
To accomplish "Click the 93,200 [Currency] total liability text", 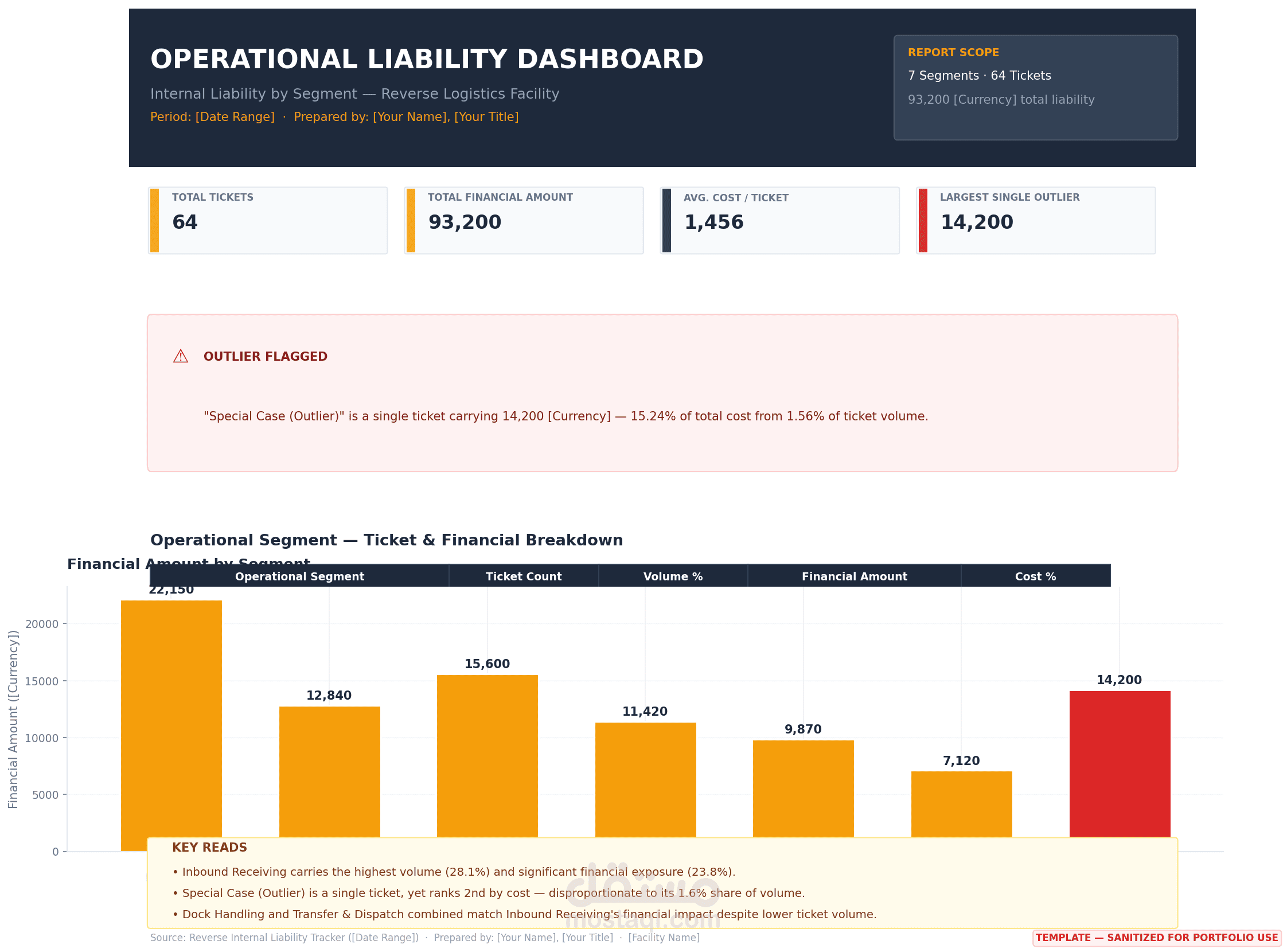I will 1001,100.
